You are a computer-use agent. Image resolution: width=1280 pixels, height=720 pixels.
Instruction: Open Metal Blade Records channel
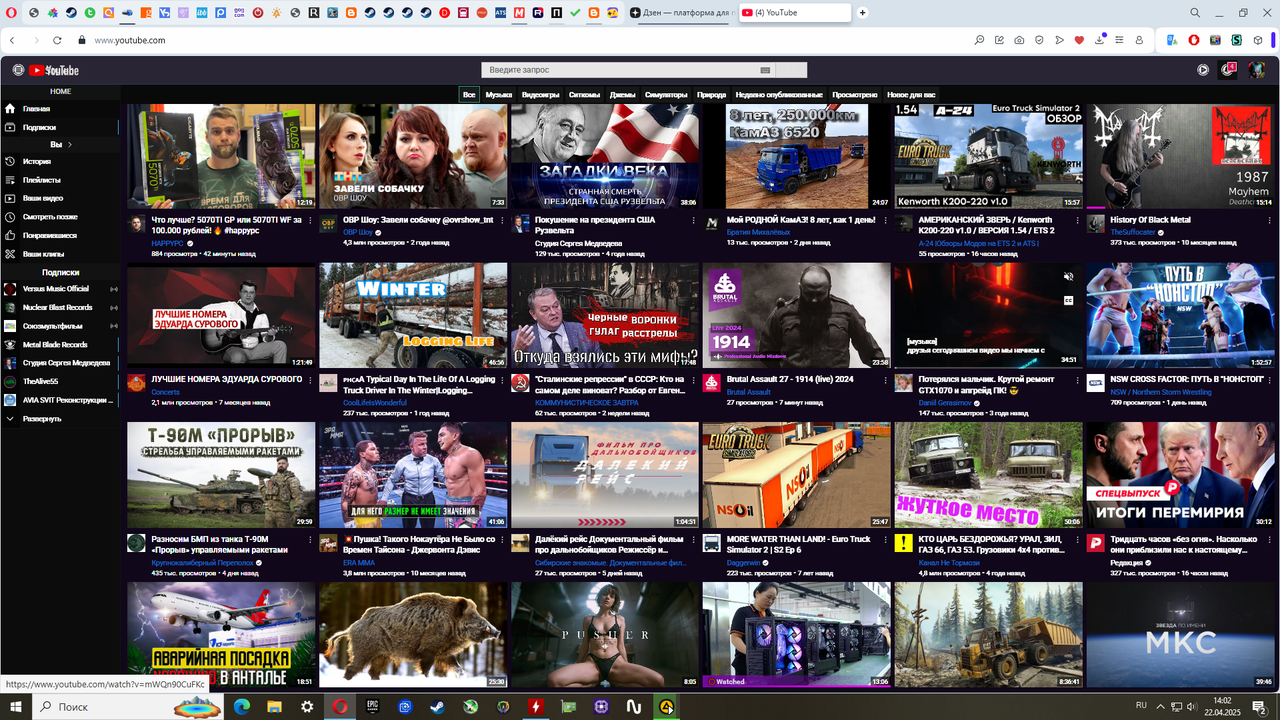pyautogui.click(x=60, y=344)
